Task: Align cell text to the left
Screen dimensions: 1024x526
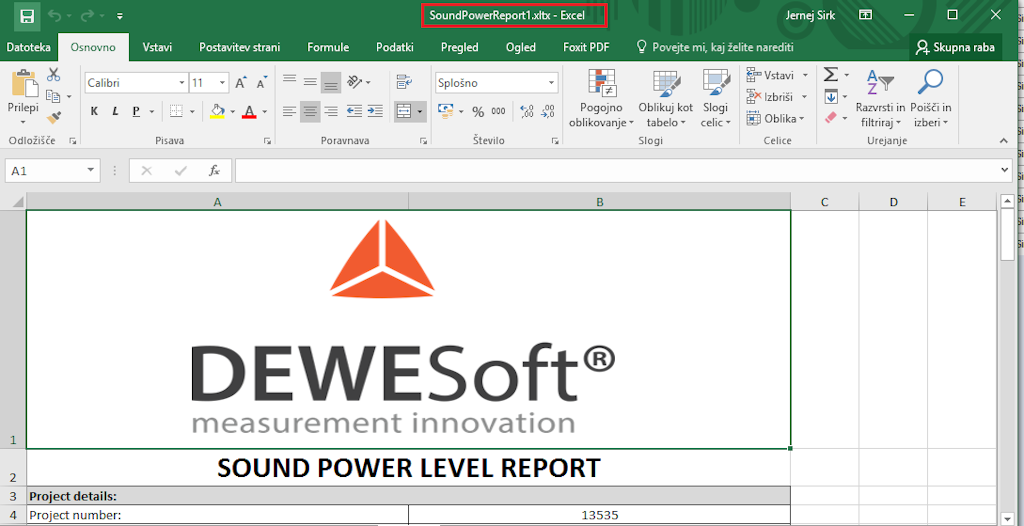Action: (289, 112)
